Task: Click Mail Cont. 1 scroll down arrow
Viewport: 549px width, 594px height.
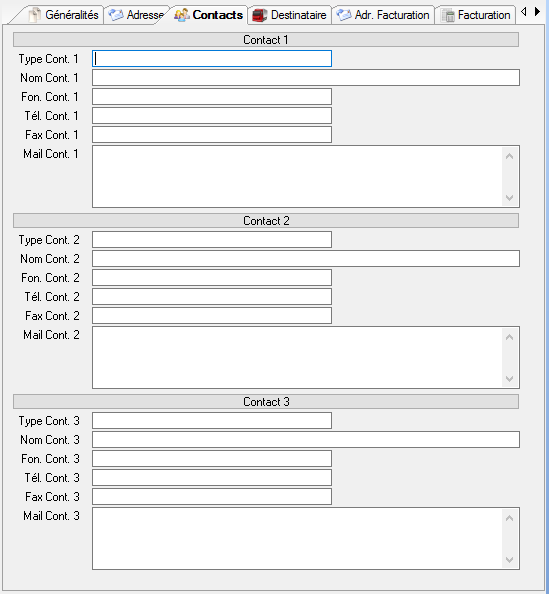Action: 510,198
